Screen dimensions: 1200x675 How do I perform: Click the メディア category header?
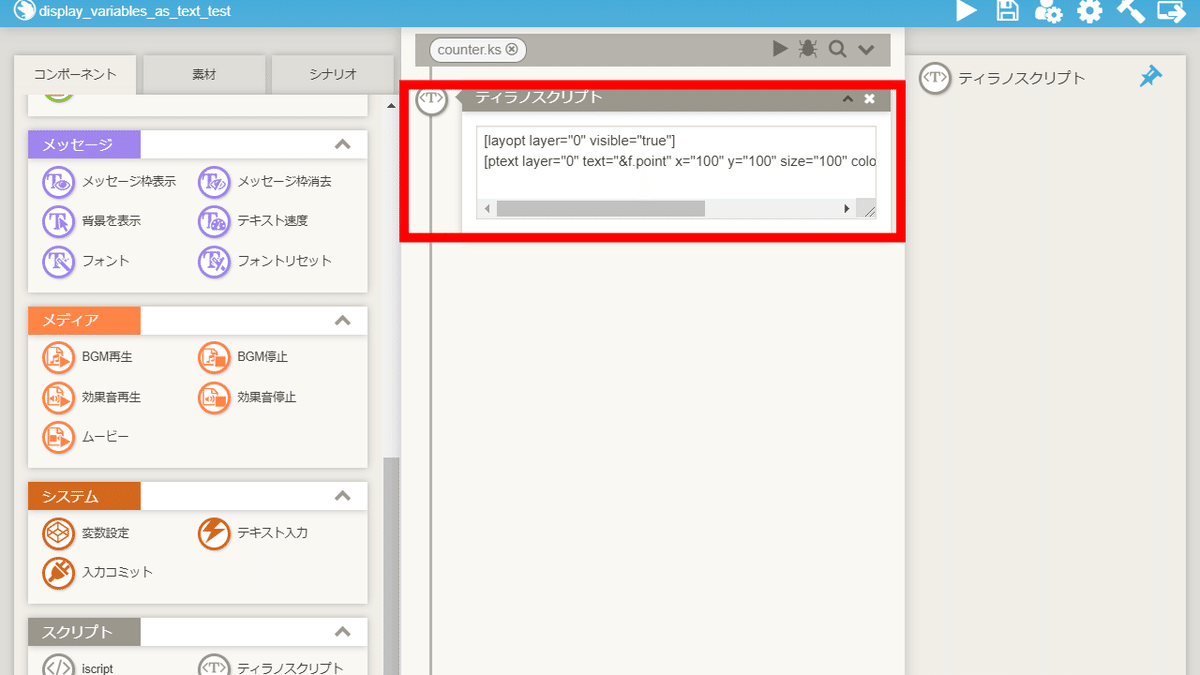(84, 320)
